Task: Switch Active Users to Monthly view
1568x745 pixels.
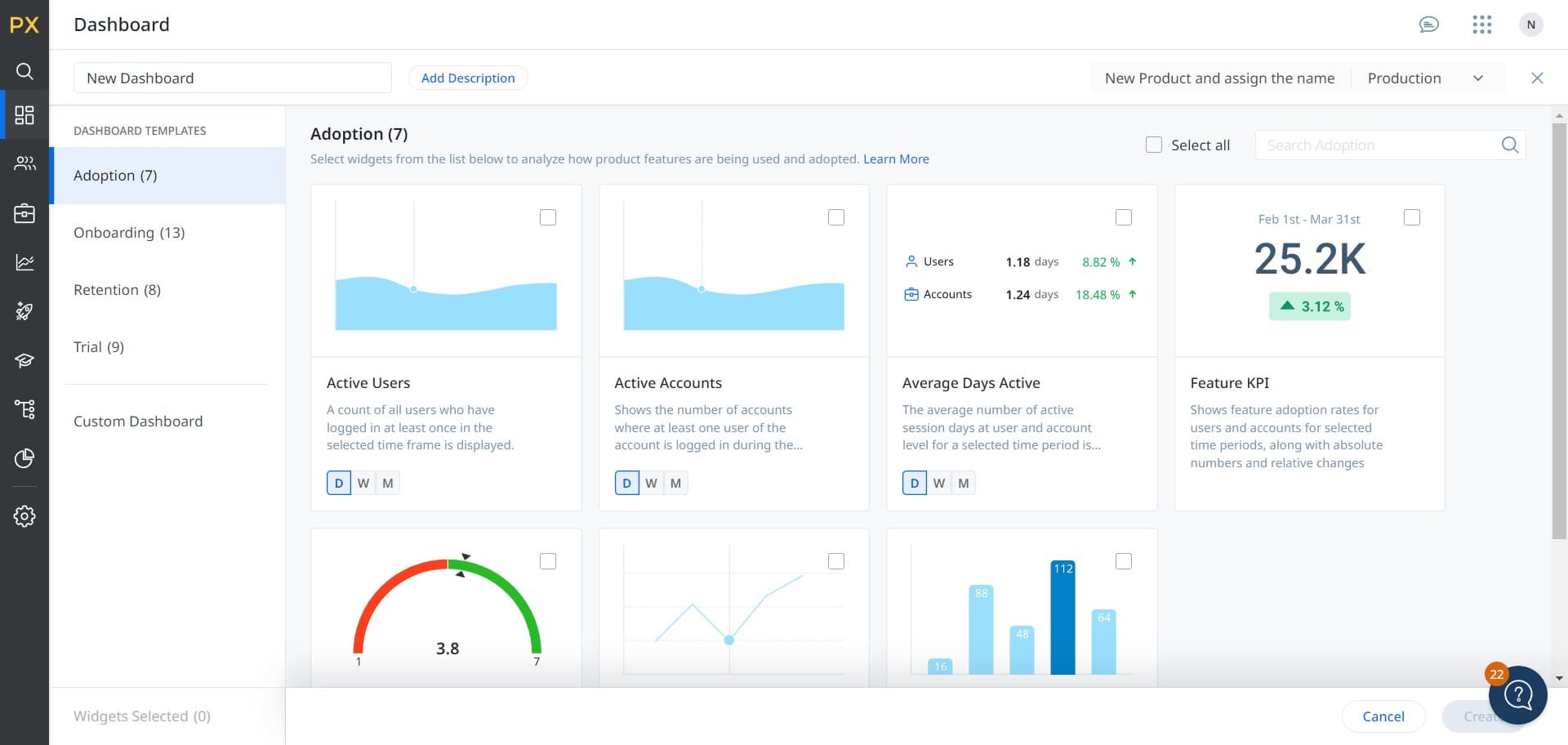Action: [388, 483]
